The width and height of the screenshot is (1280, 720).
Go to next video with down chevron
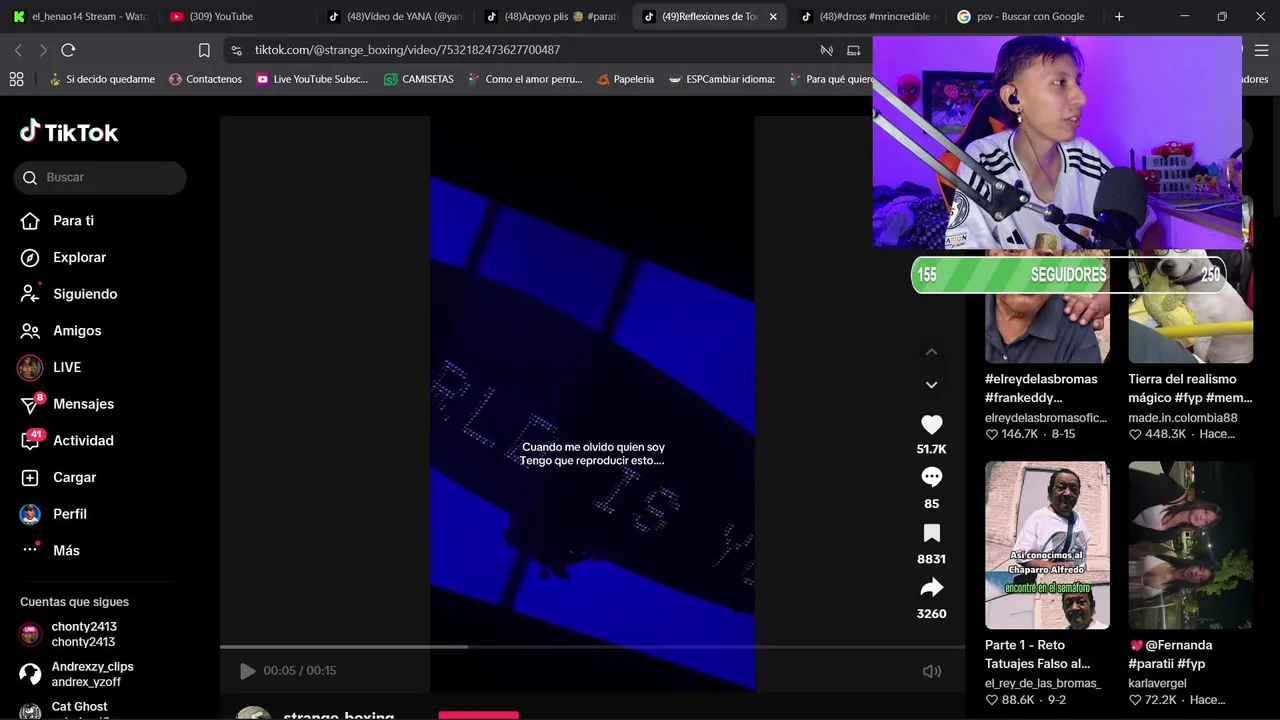pyautogui.click(x=931, y=385)
